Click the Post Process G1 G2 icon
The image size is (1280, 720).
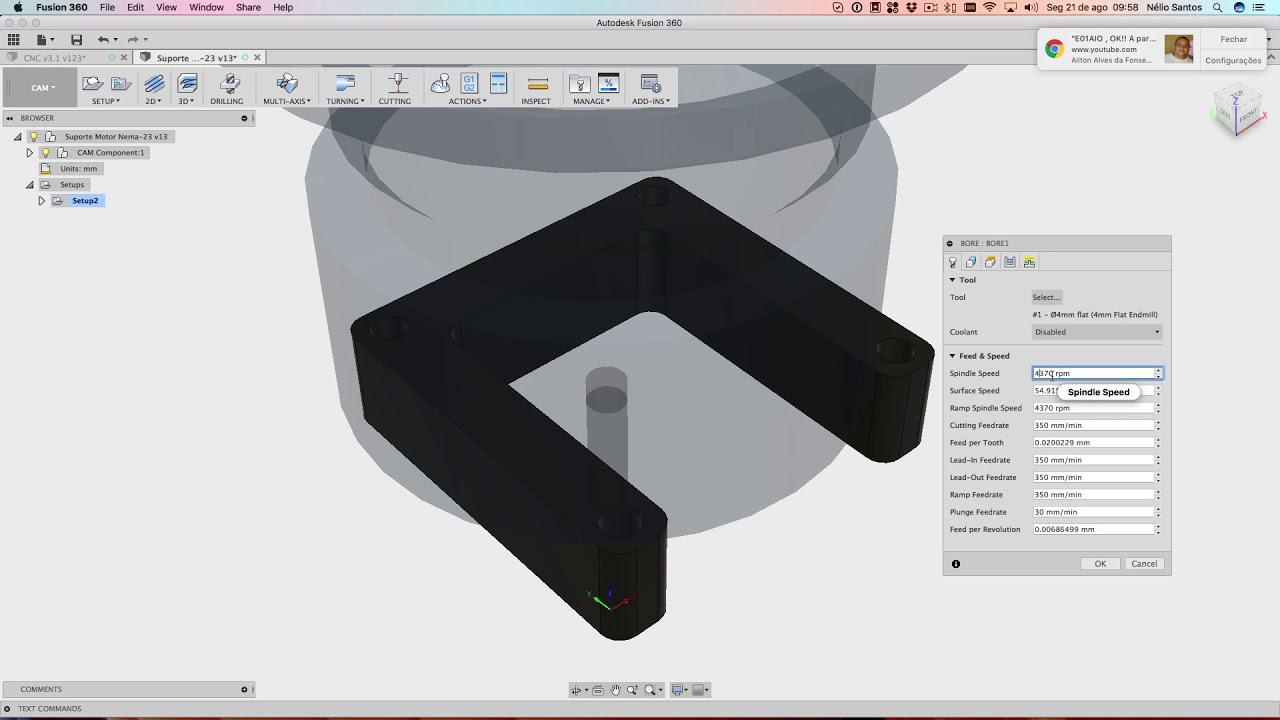pyautogui.click(x=469, y=84)
